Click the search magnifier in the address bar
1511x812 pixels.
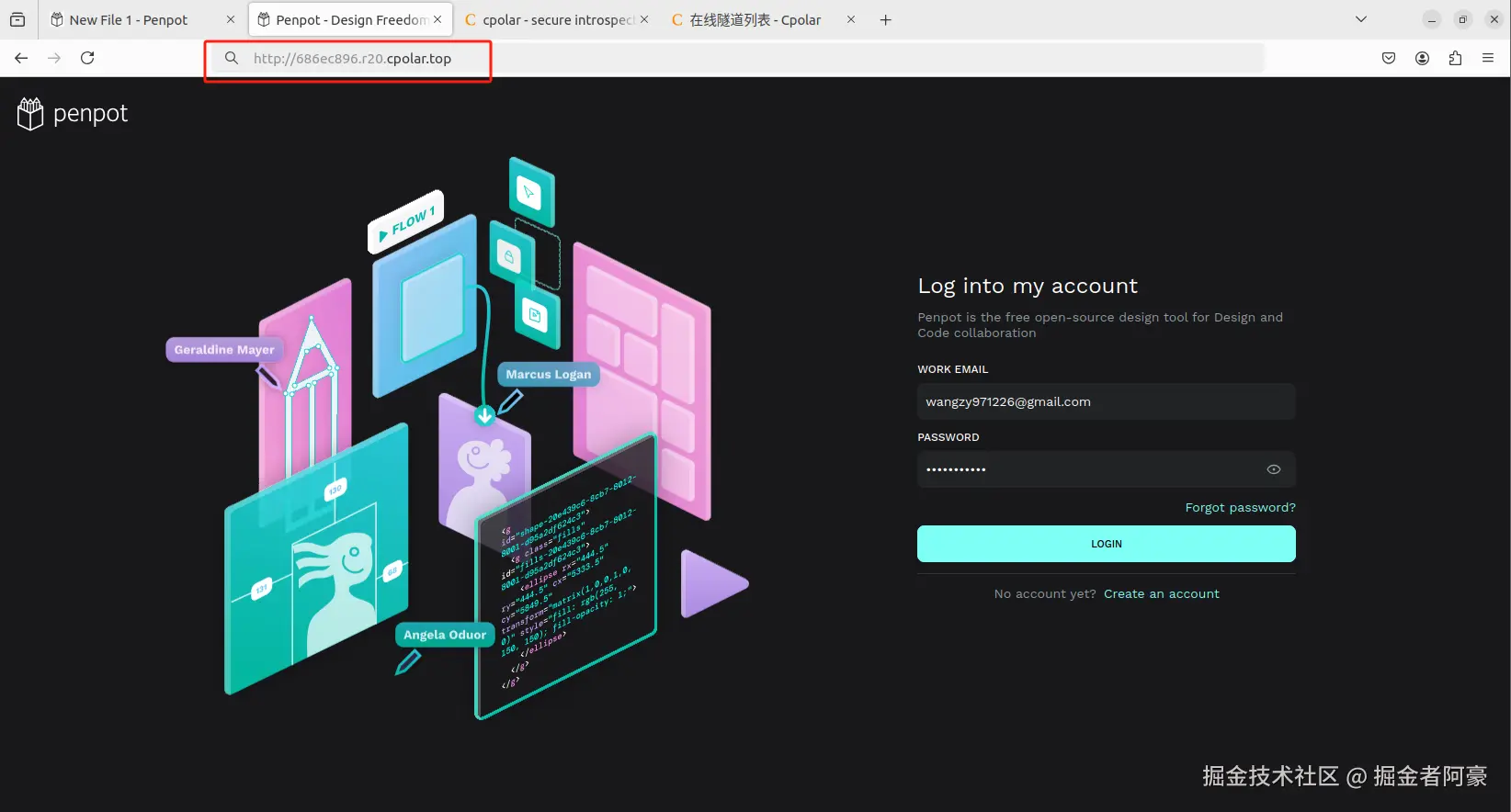tap(232, 58)
